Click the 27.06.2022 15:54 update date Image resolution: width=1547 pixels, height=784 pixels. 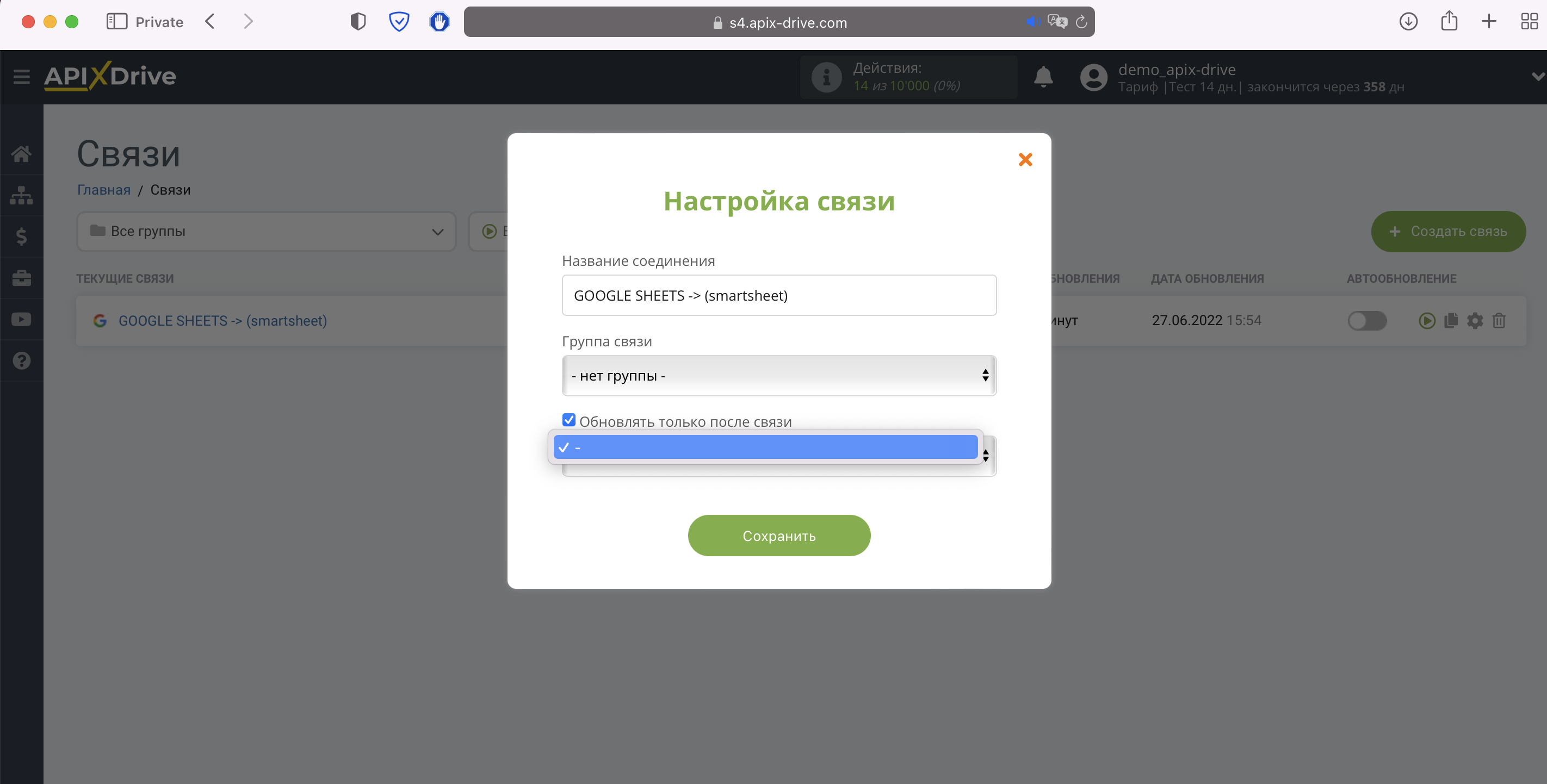[1206, 321]
